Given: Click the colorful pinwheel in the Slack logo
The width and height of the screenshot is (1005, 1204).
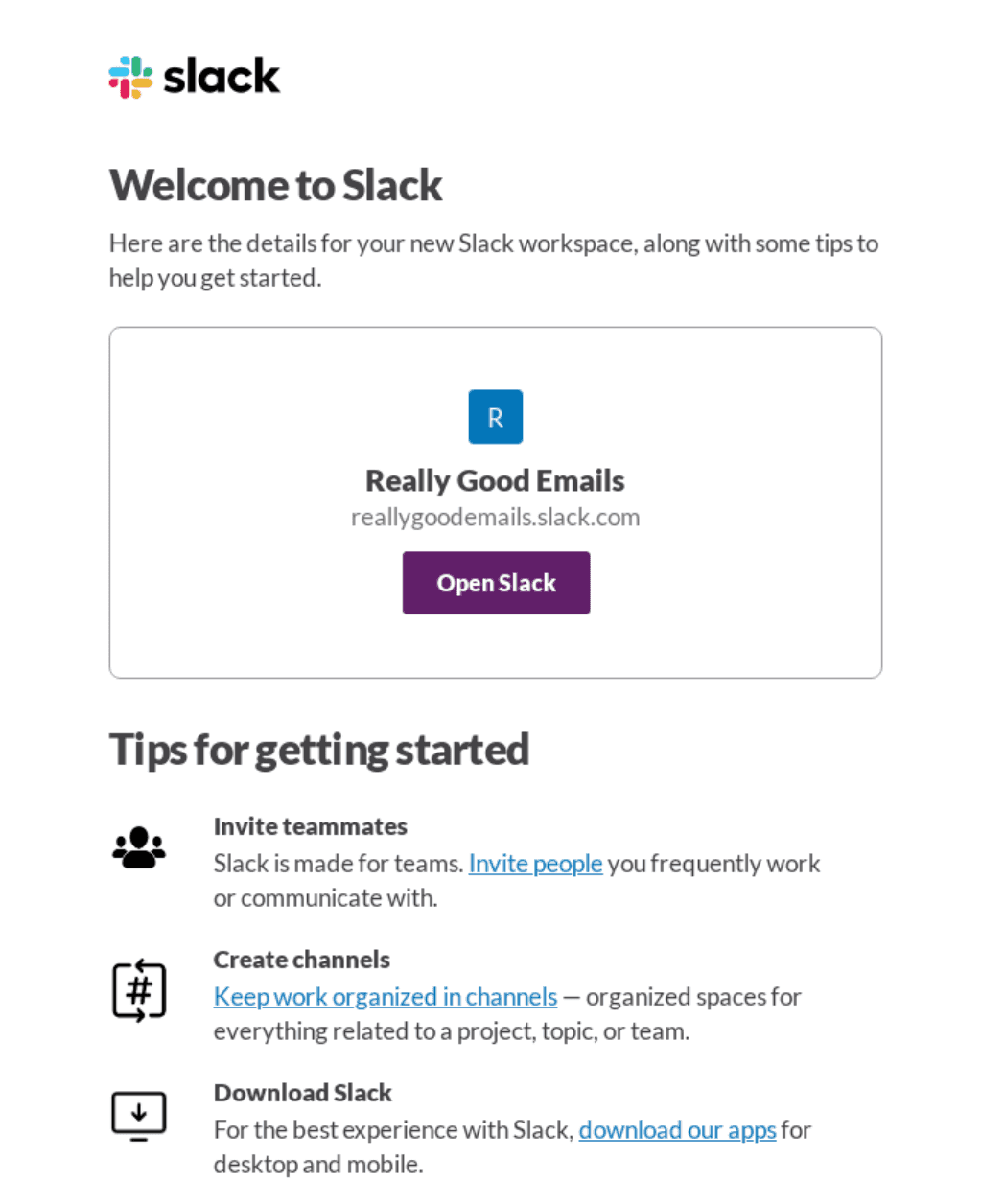Looking at the screenshot, I should point(129,76).
